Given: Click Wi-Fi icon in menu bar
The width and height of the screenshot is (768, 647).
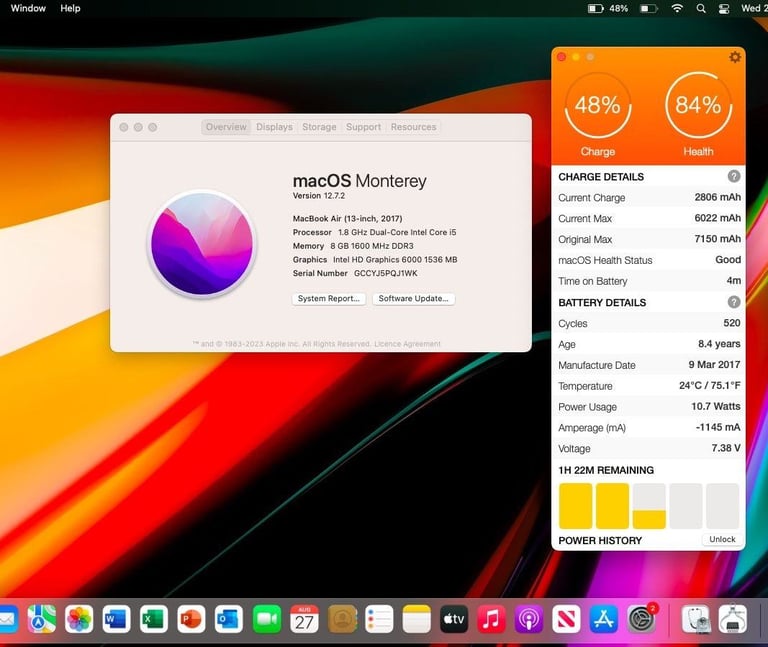Looking at the screenshot, I should click(677, 8).
